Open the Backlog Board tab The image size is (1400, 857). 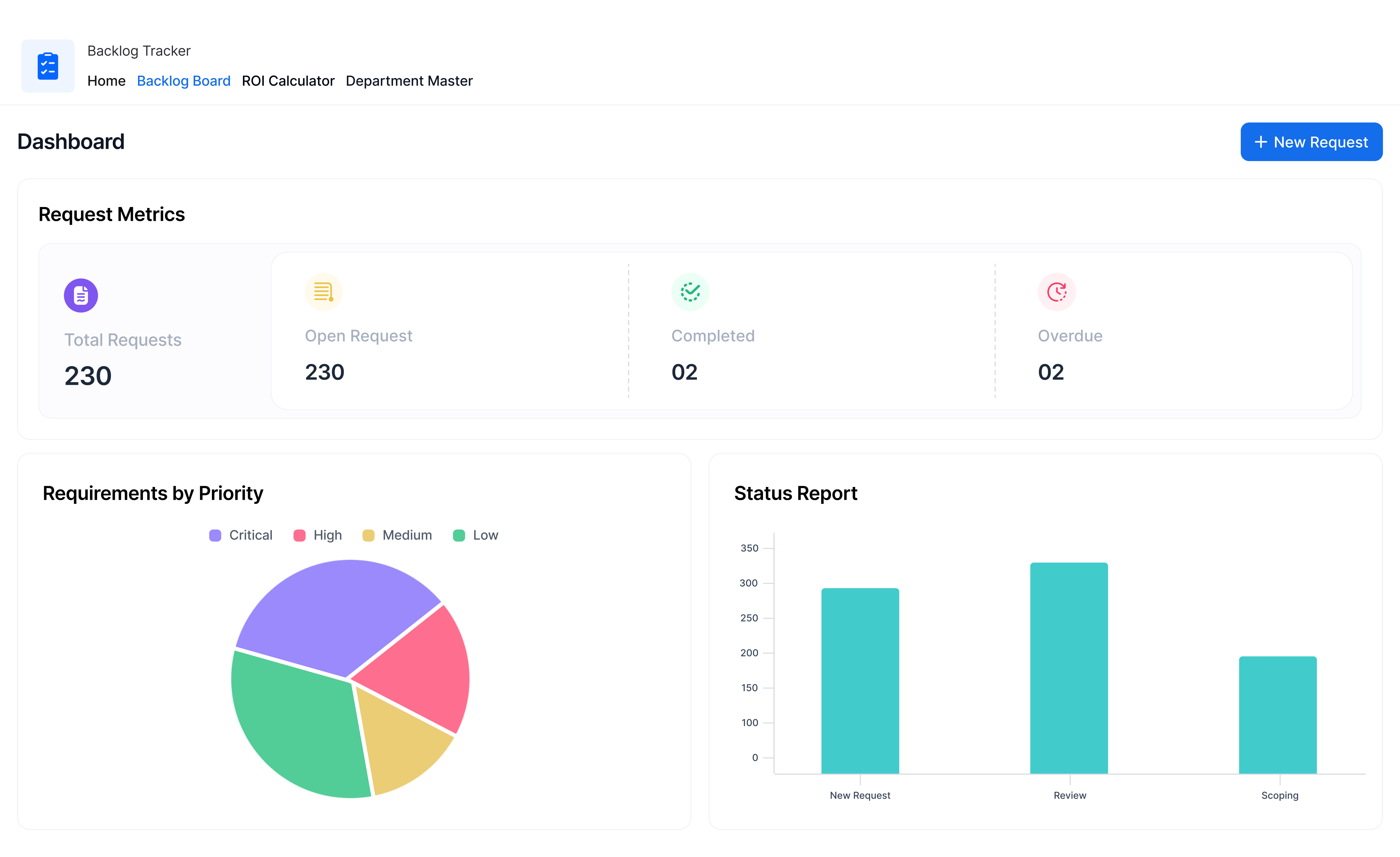pyautogui.click(x=183, y=80)
